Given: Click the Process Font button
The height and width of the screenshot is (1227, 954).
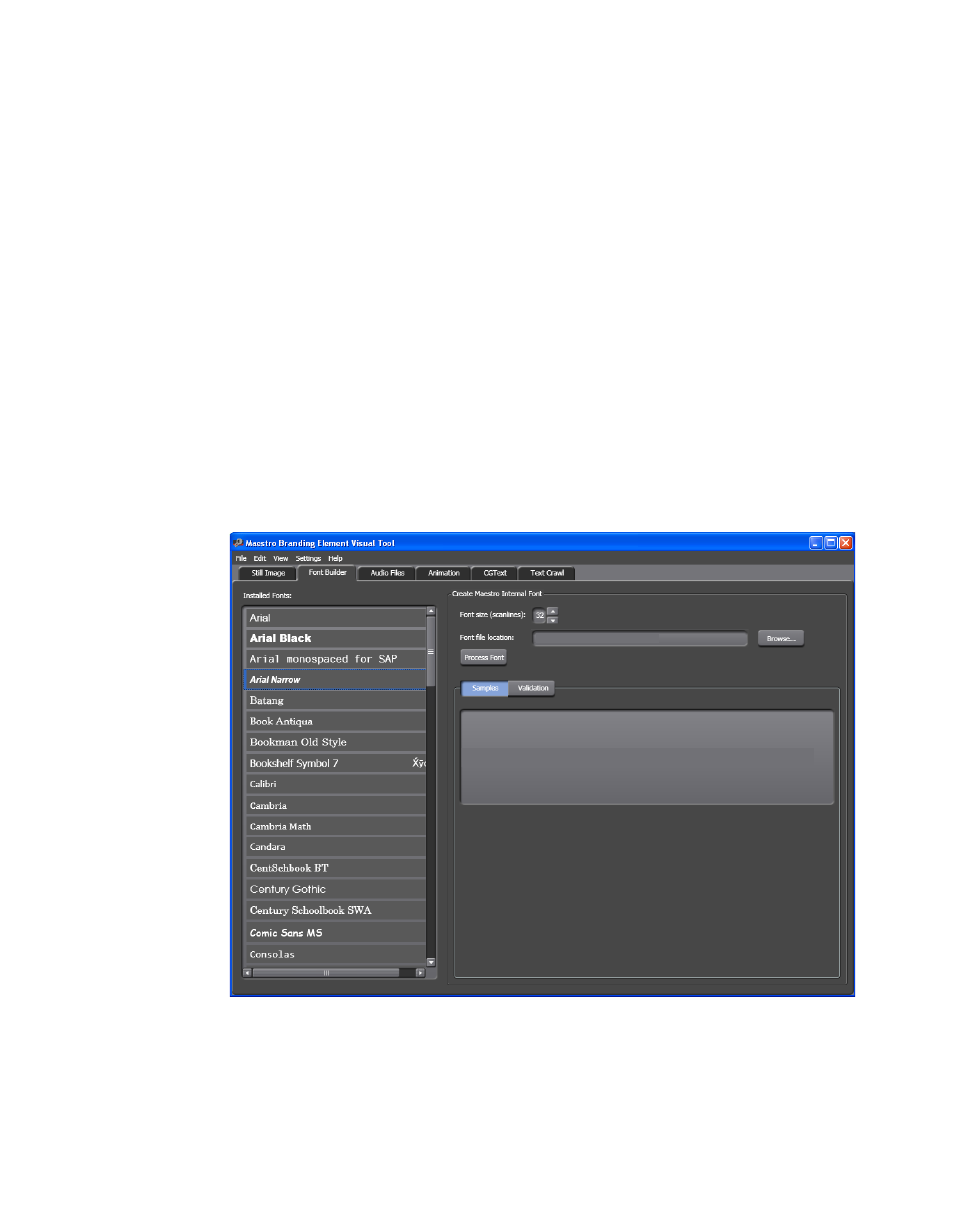Looking at the screenshot, I should (x=484, y=657).
